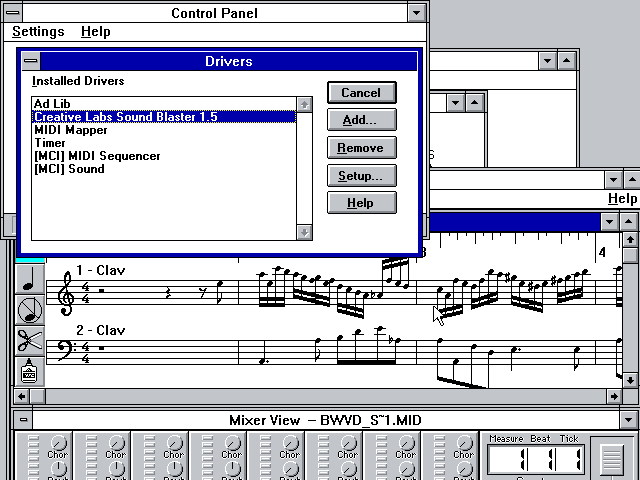Image resolution: width=640 pixels, height=480 pixels.
Task: Minimize the sequencer window above the Help menu
Action: pyautogui.click(x=613, y=180)
